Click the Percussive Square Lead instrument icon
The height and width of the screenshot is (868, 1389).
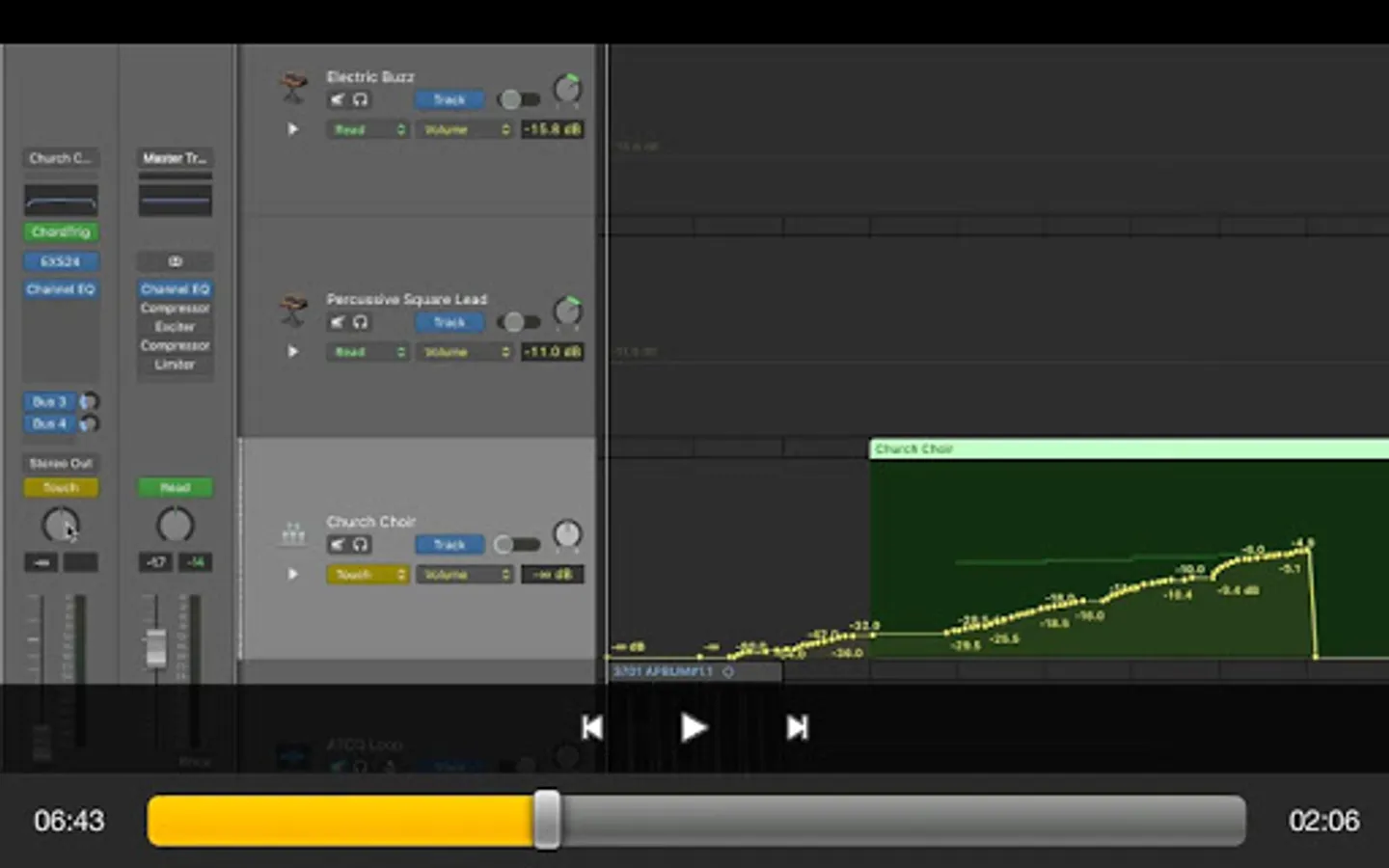coord(292,310)
